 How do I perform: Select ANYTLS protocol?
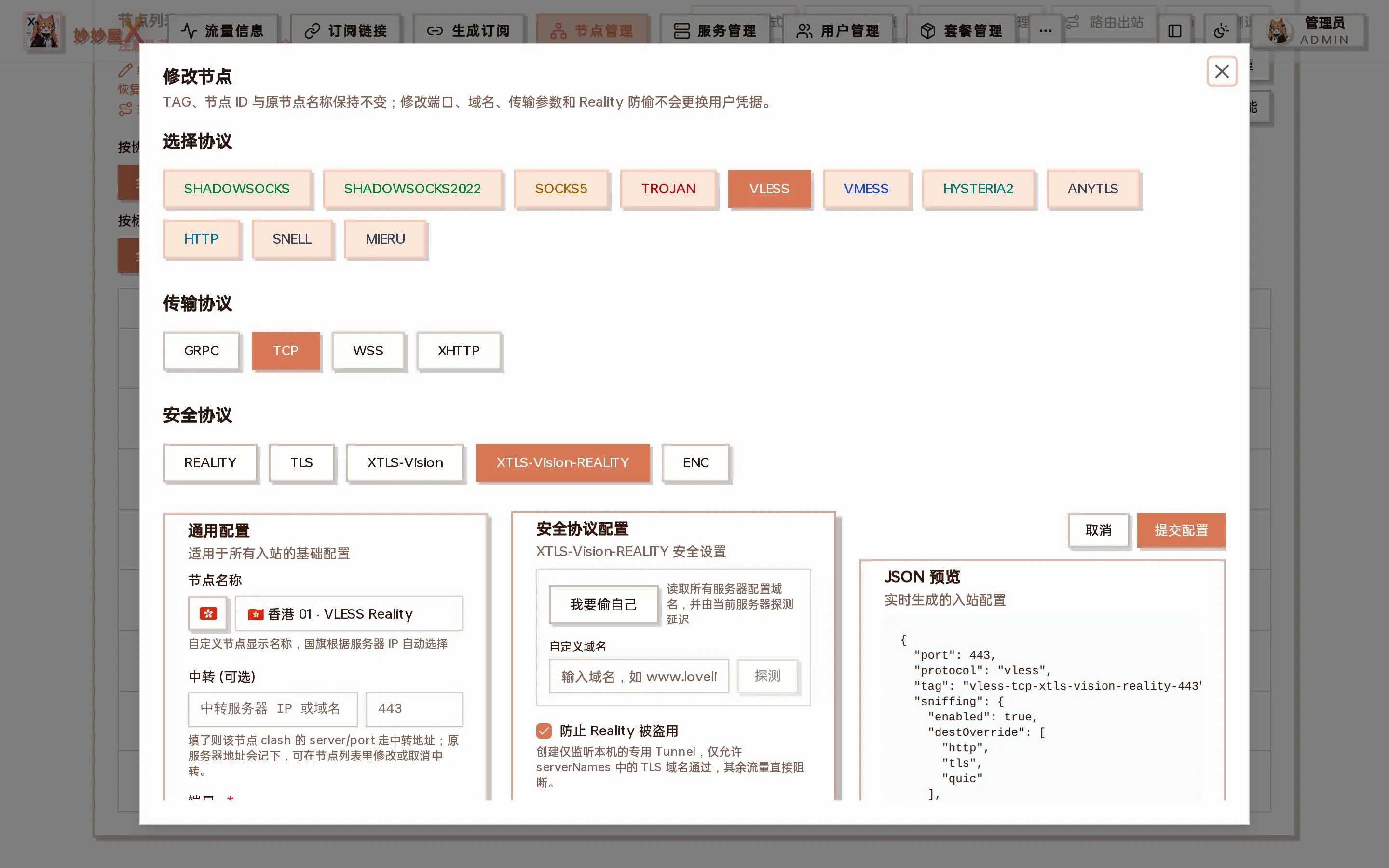pyautogui.click(x=1093, y=189)
